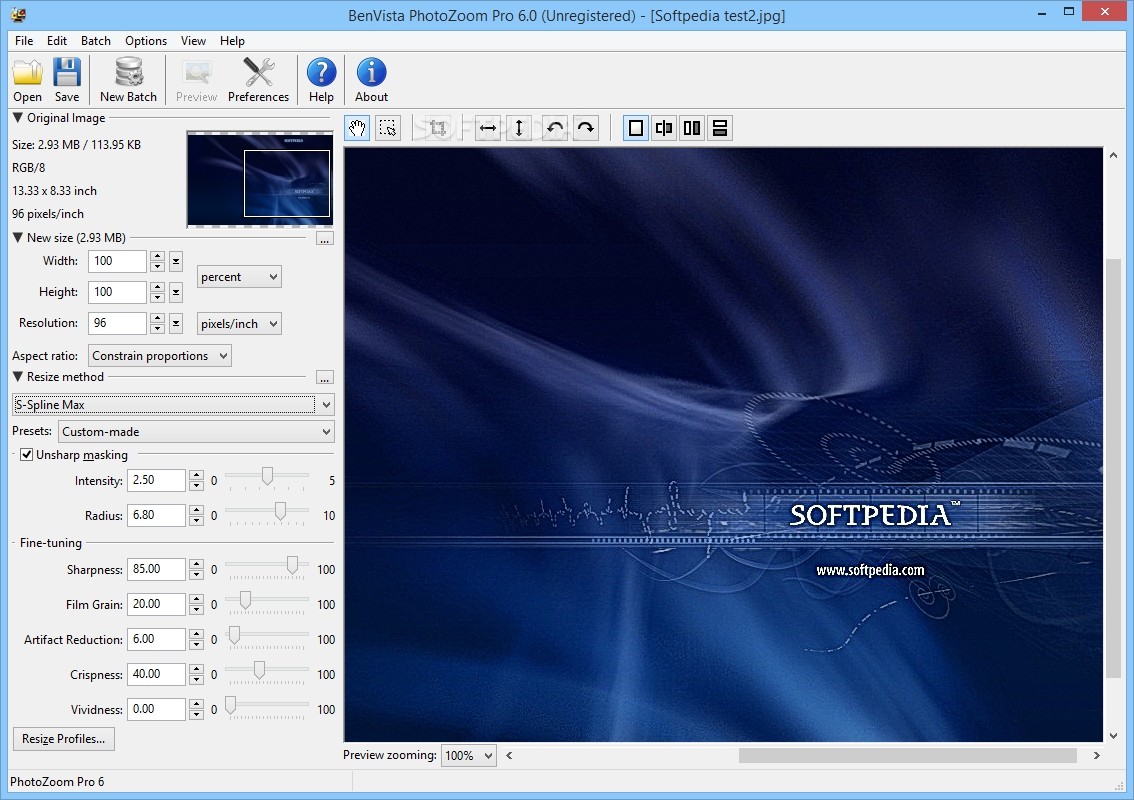Switch to stacked horizontal split preview

[x=720, y=128]
